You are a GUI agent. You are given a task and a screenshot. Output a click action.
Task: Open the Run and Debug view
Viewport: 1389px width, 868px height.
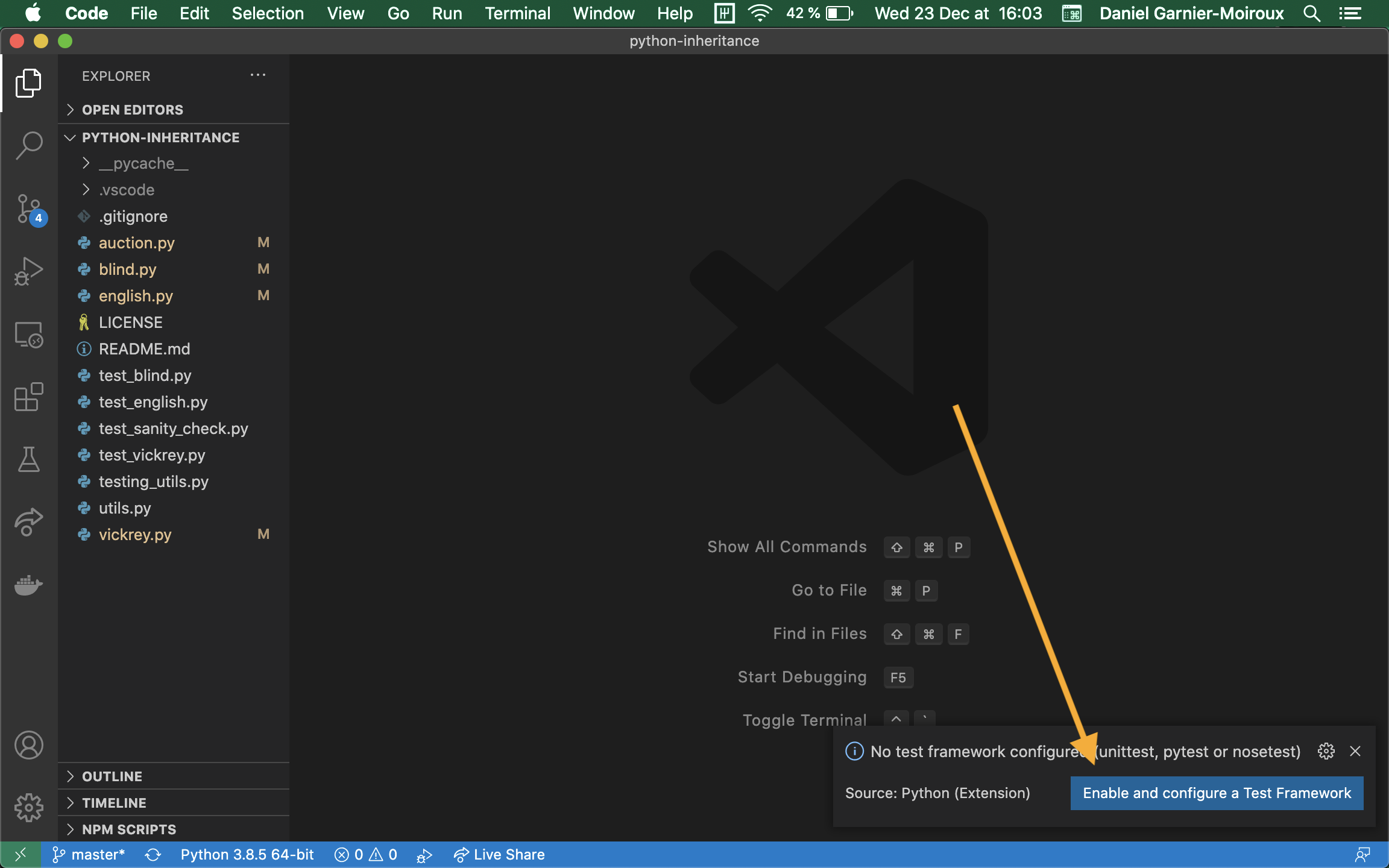pyautogui.click(x=28, y=271)
